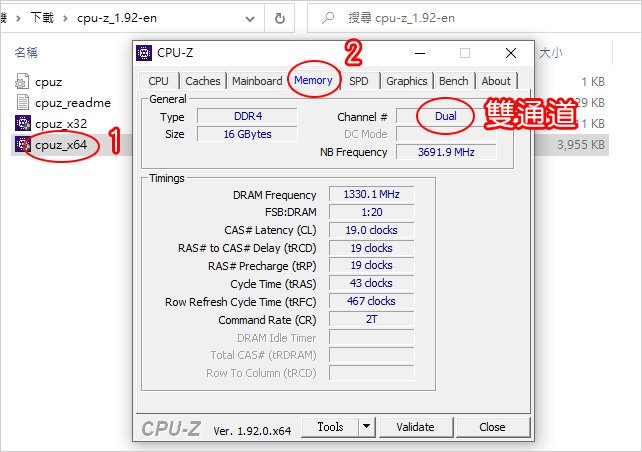Viewport: 642px width, 452px height.
Task: Click the Tools button
Action: [330, 427]
